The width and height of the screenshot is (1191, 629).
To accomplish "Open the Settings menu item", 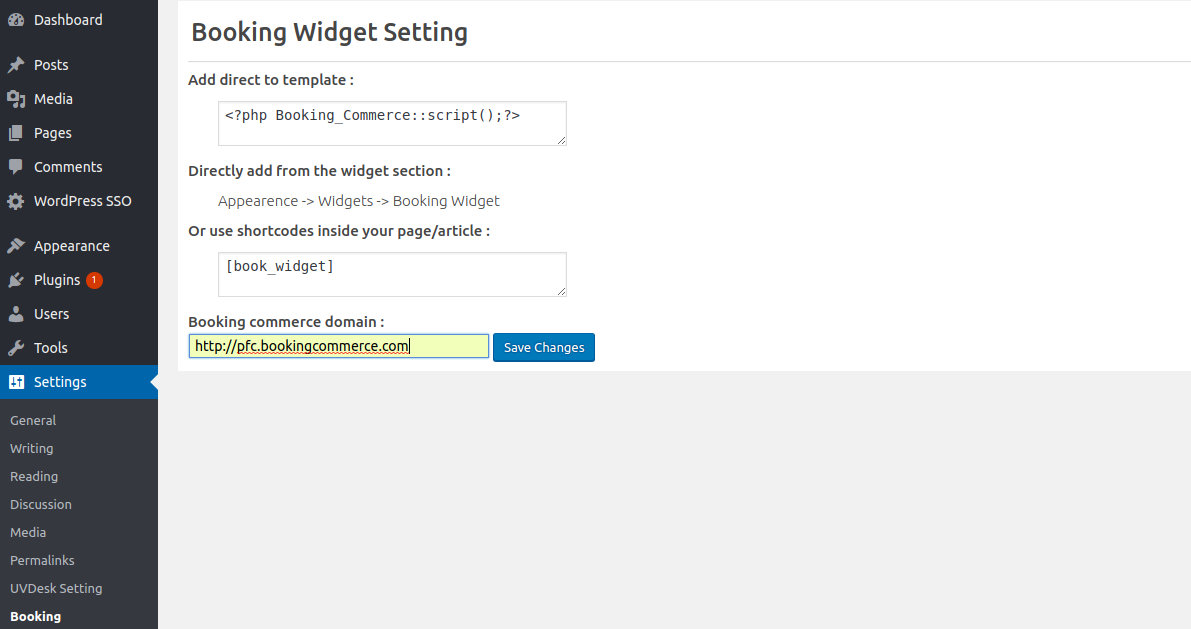I will click(x=60, y=382).
